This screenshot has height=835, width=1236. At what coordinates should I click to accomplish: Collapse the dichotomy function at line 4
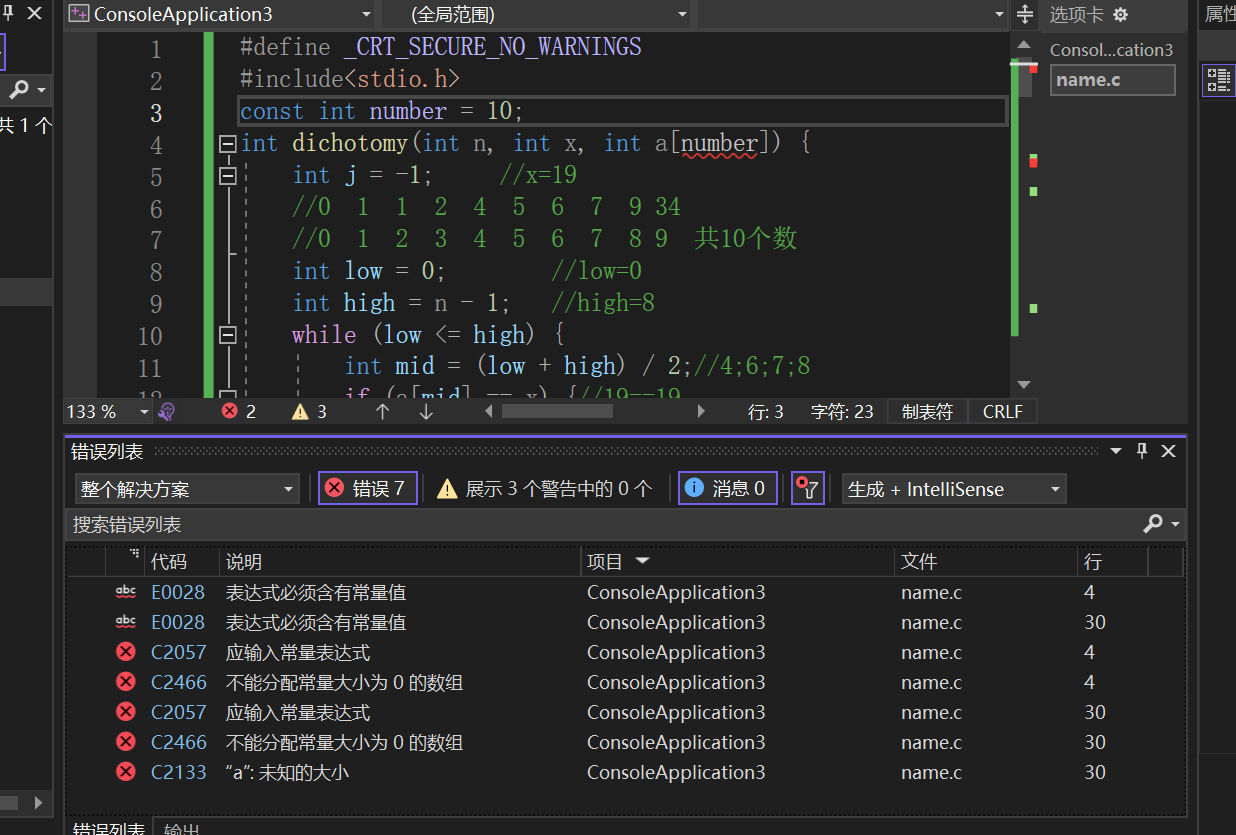[227, 144]
